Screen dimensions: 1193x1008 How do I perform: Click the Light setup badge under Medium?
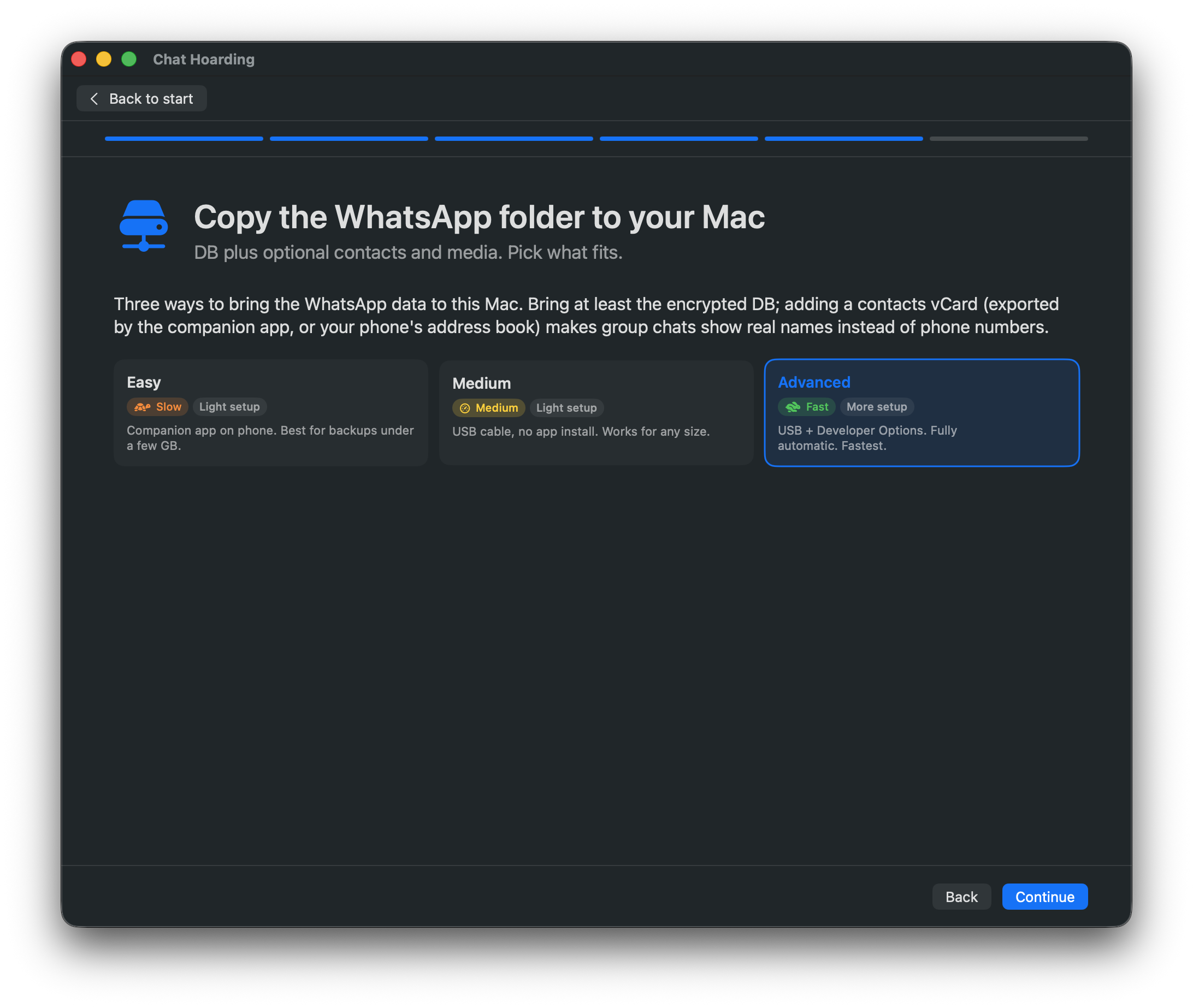[x=566, y=408]
